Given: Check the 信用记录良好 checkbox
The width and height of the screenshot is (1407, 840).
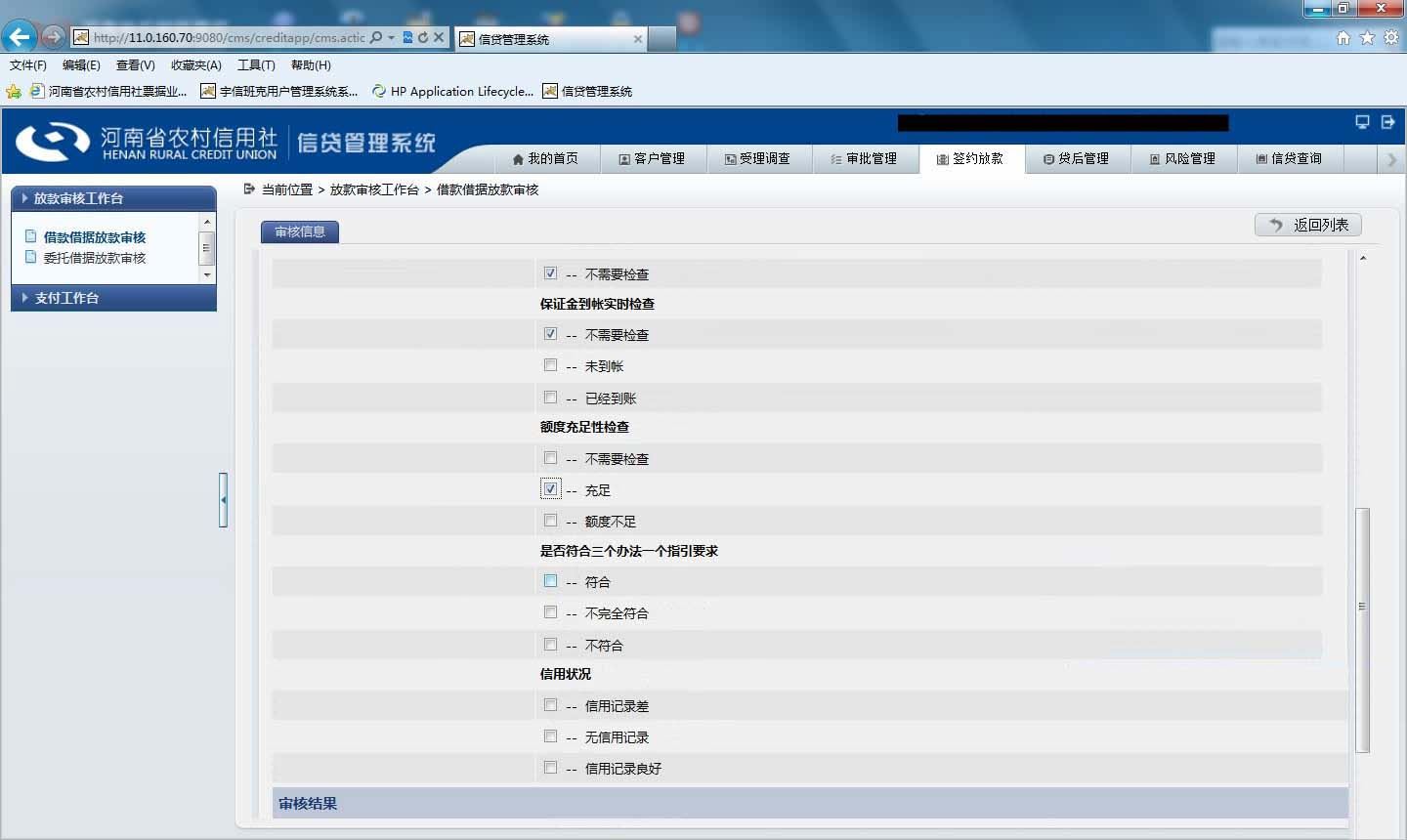Looking at the screenshot, I should (x=550, y=768).
